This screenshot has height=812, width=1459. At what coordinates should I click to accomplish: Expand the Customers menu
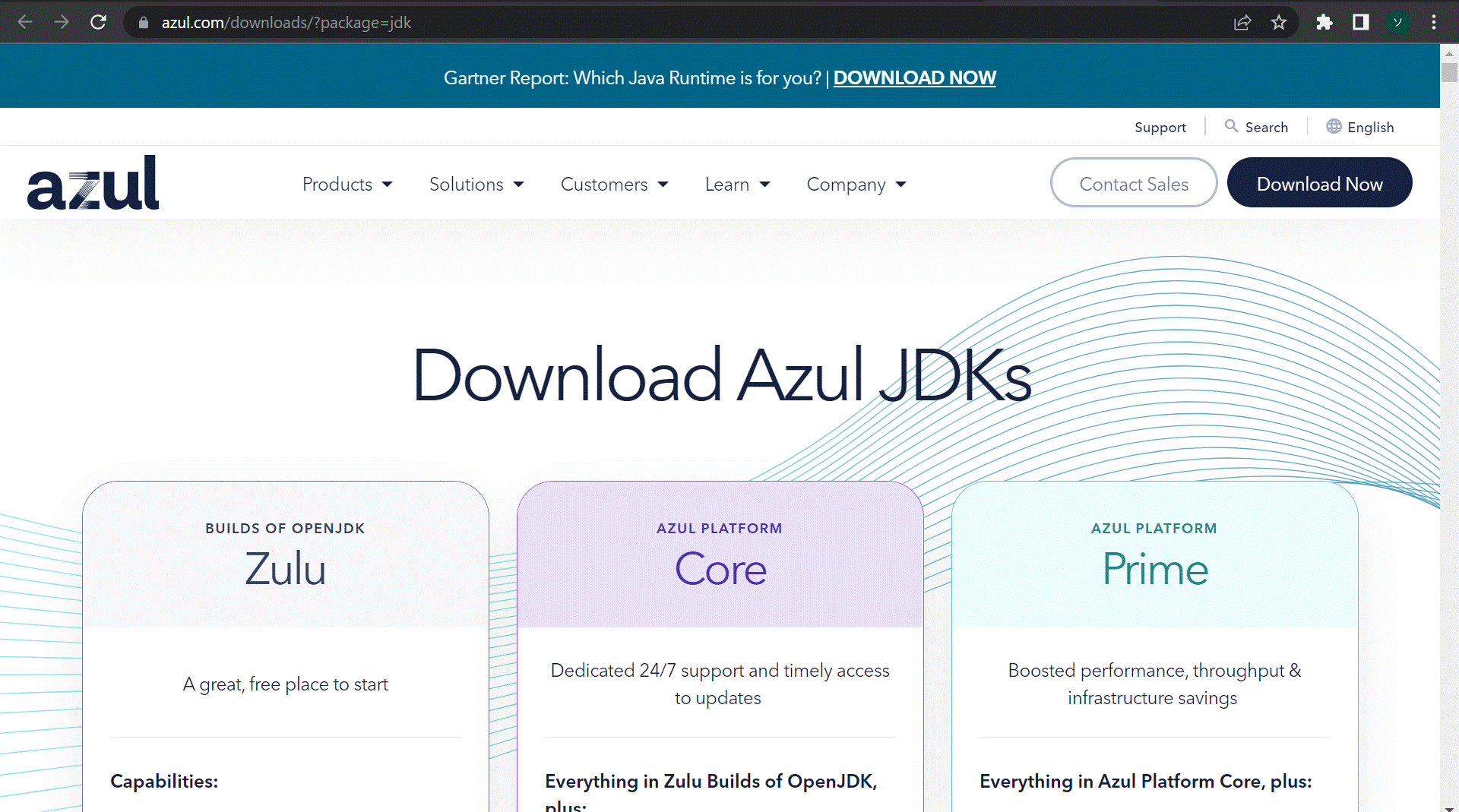coord(614,185)
